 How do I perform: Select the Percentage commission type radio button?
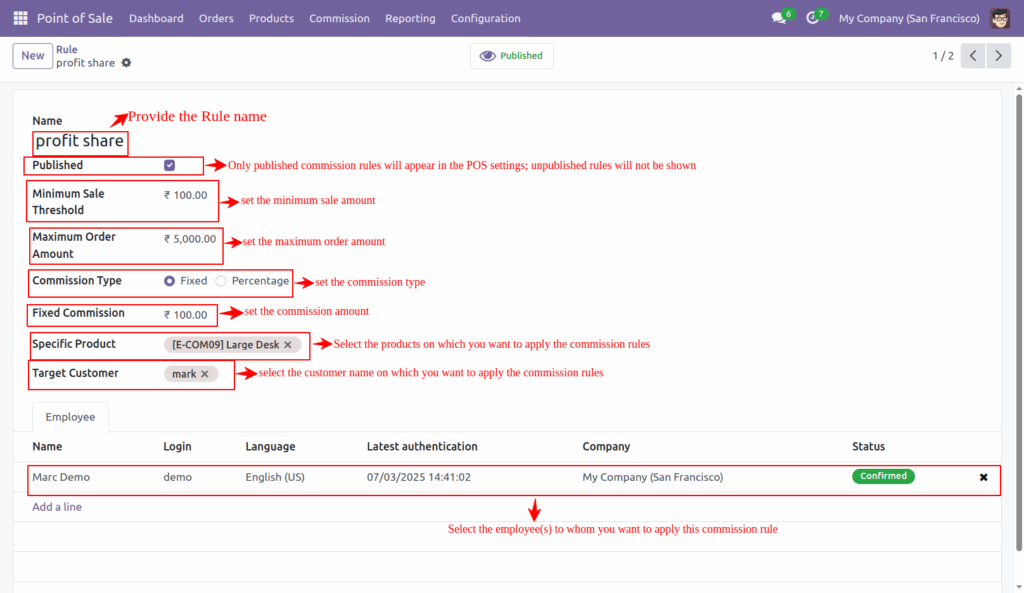tap(220, 281)
